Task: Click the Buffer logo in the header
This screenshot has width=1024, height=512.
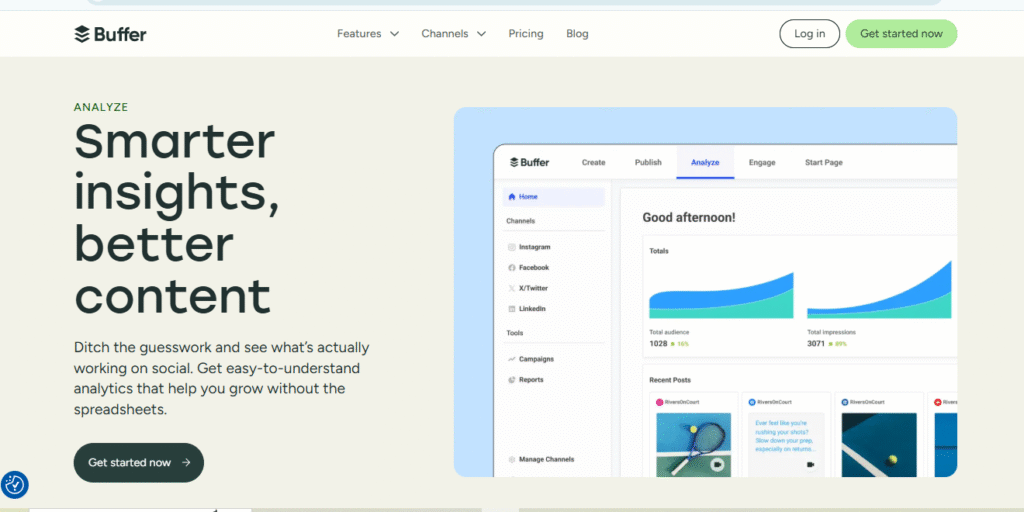Action: click(110, 34)
